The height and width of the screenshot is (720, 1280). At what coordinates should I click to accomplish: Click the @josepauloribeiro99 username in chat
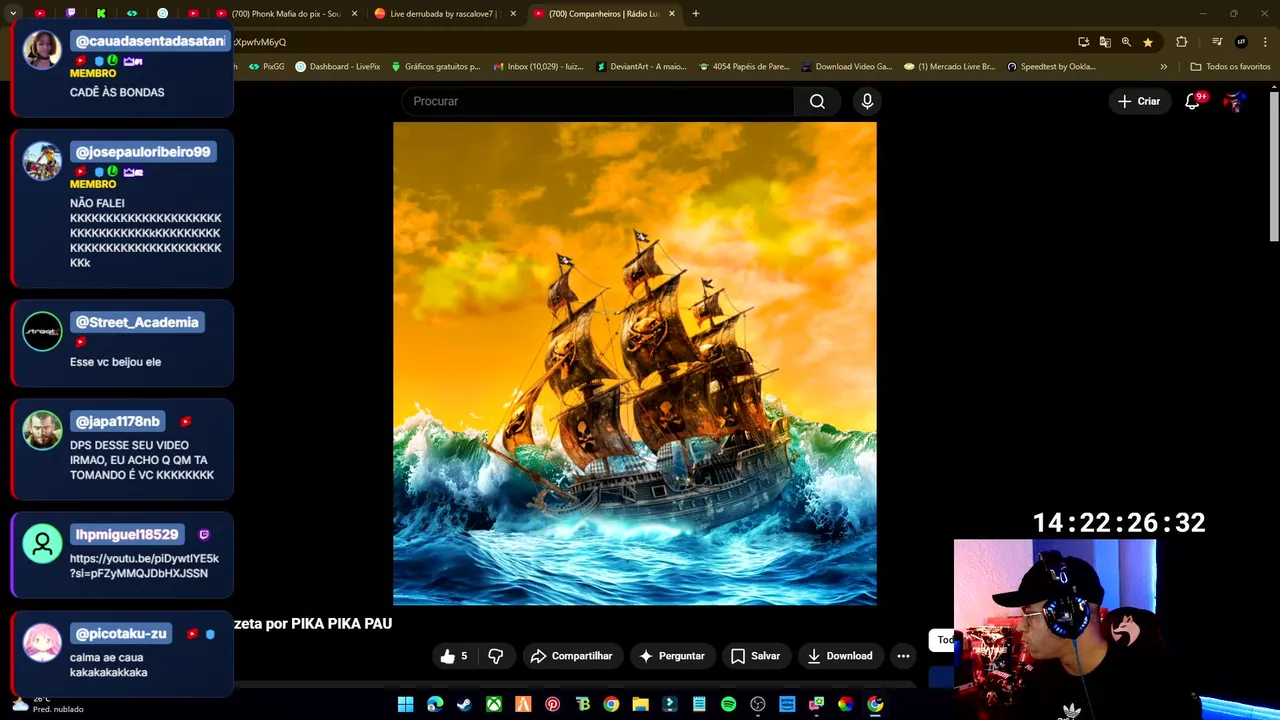(143, 152)
